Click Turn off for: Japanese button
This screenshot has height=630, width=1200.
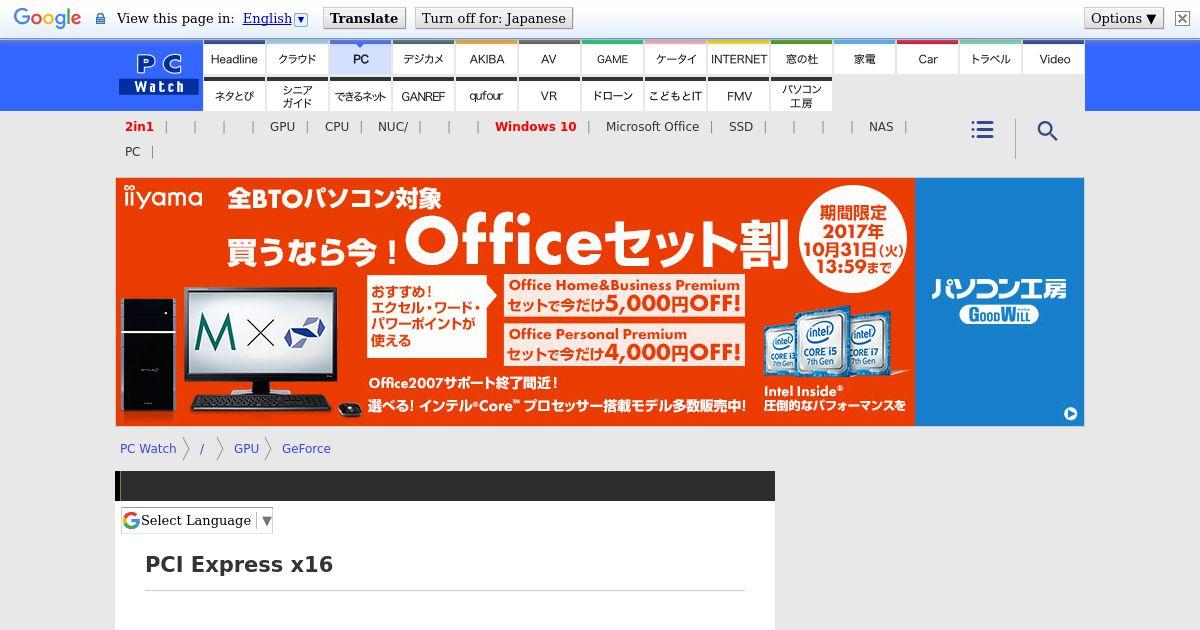point(494,18)
